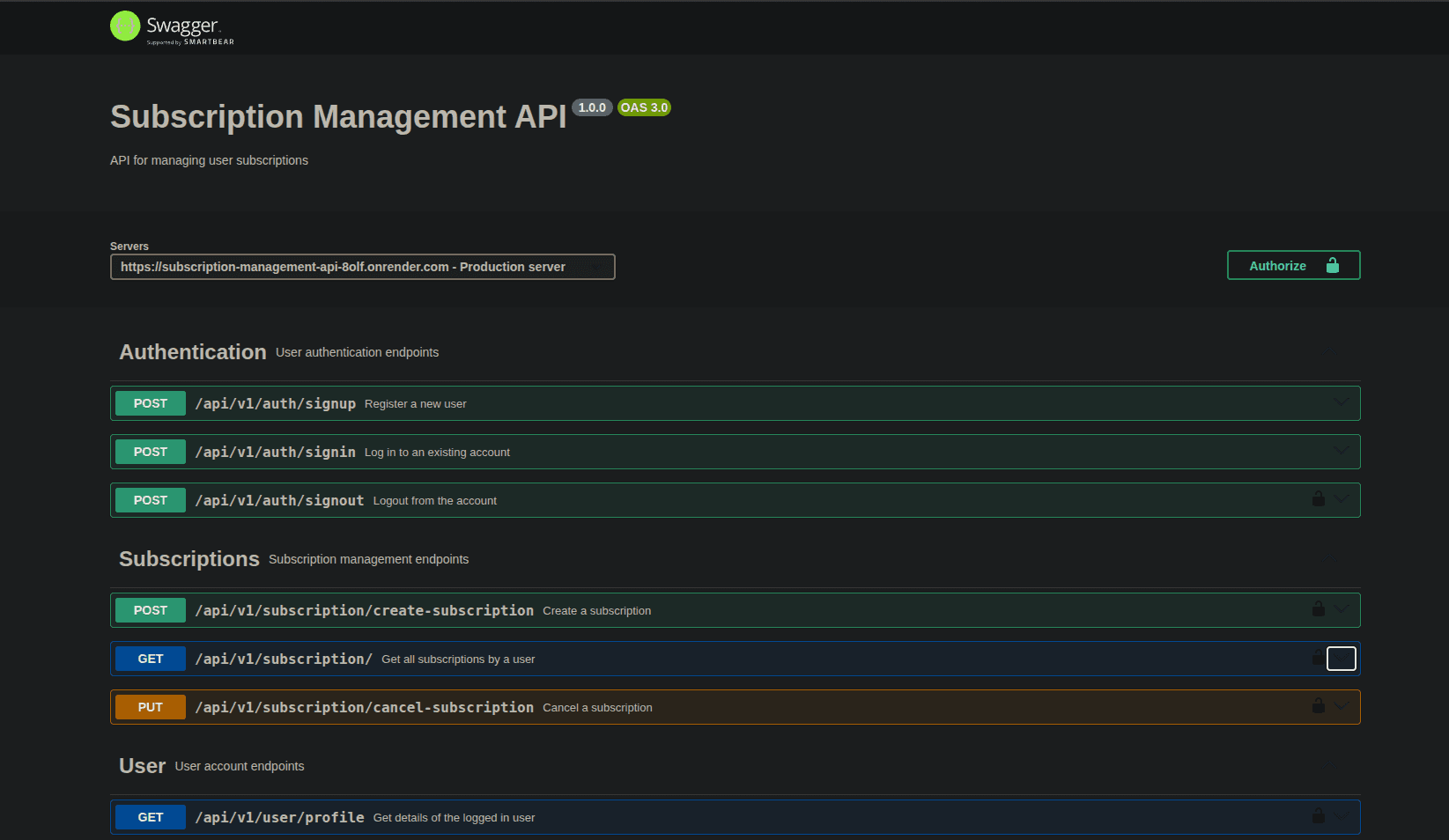Click the lock icon on the signout endpoint
Image resolution: width=1449 pixels, height=840 pixels.
pyautogui.click(x=1318, y=498)
